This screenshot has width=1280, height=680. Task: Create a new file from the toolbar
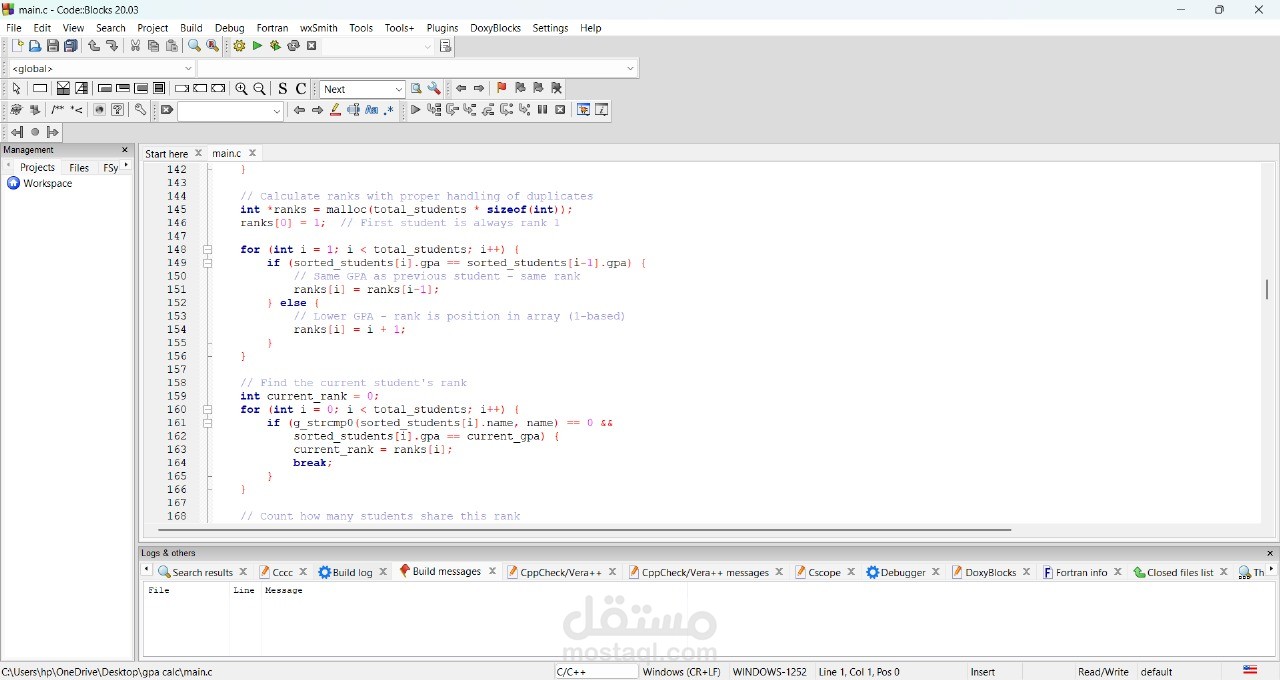tap(17, 46)
